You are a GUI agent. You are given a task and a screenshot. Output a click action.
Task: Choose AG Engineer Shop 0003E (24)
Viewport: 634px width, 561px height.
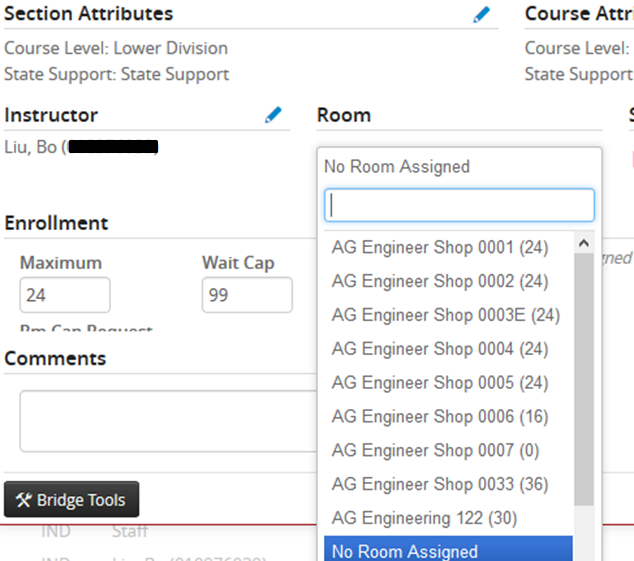coord(448,315)
